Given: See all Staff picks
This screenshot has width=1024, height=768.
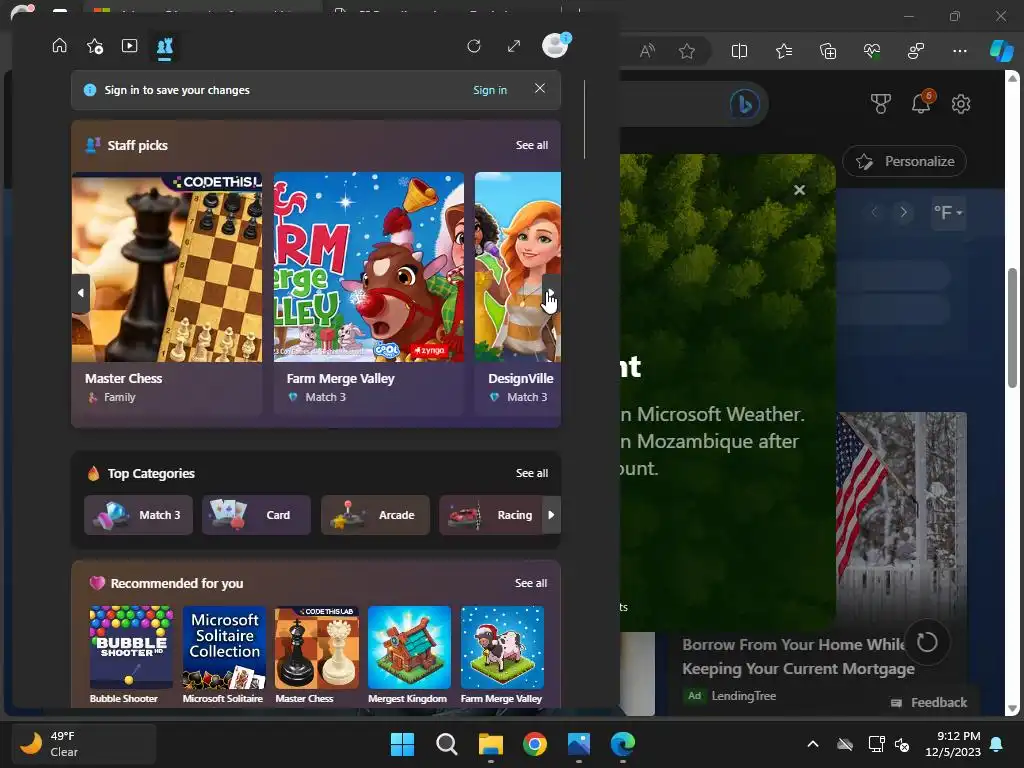Looking at the screenshot, I should 532,145.
